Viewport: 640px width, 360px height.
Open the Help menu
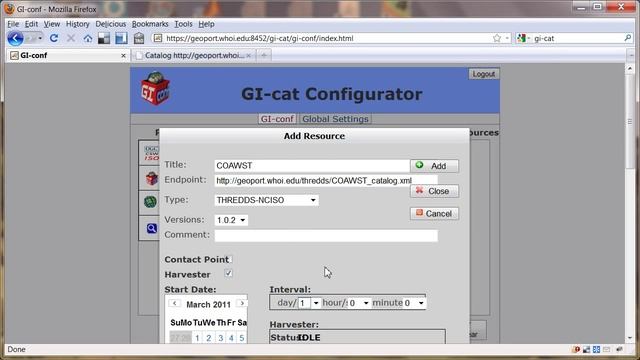click(x=206, y=24)
